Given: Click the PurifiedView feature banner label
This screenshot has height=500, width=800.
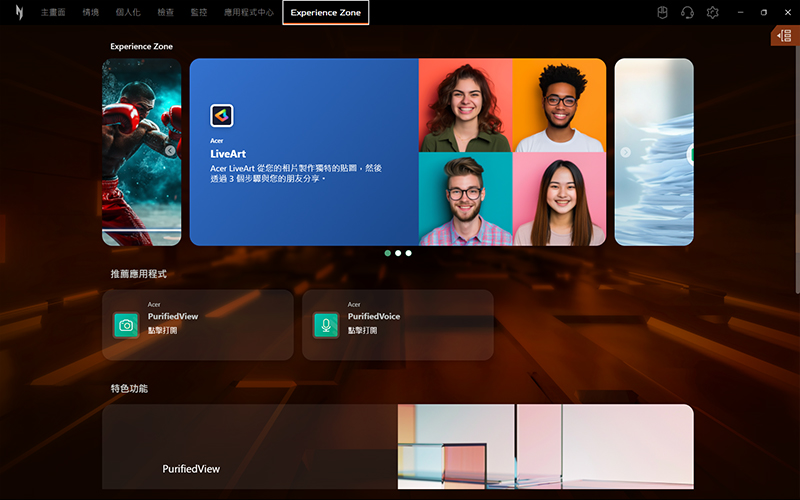Looking at the screenshot, I should [191, 469].
